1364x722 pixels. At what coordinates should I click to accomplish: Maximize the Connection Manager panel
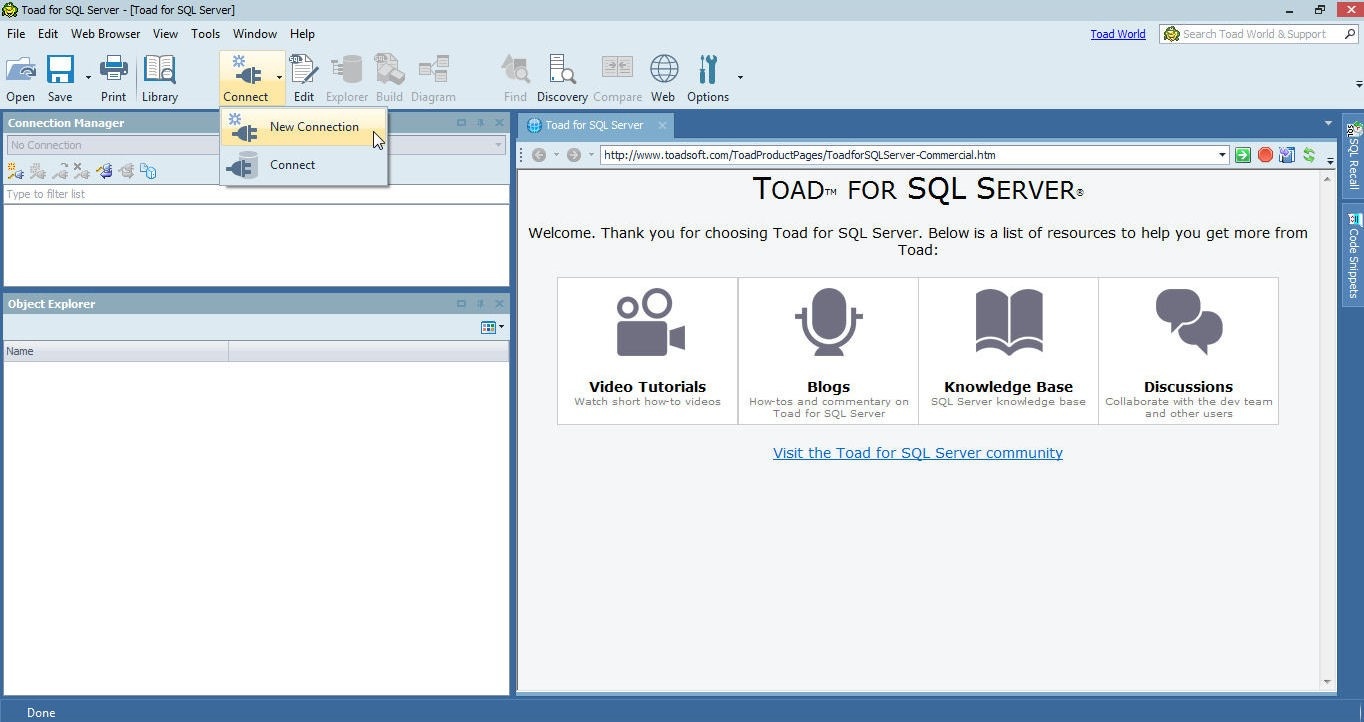tap(461, 123)
